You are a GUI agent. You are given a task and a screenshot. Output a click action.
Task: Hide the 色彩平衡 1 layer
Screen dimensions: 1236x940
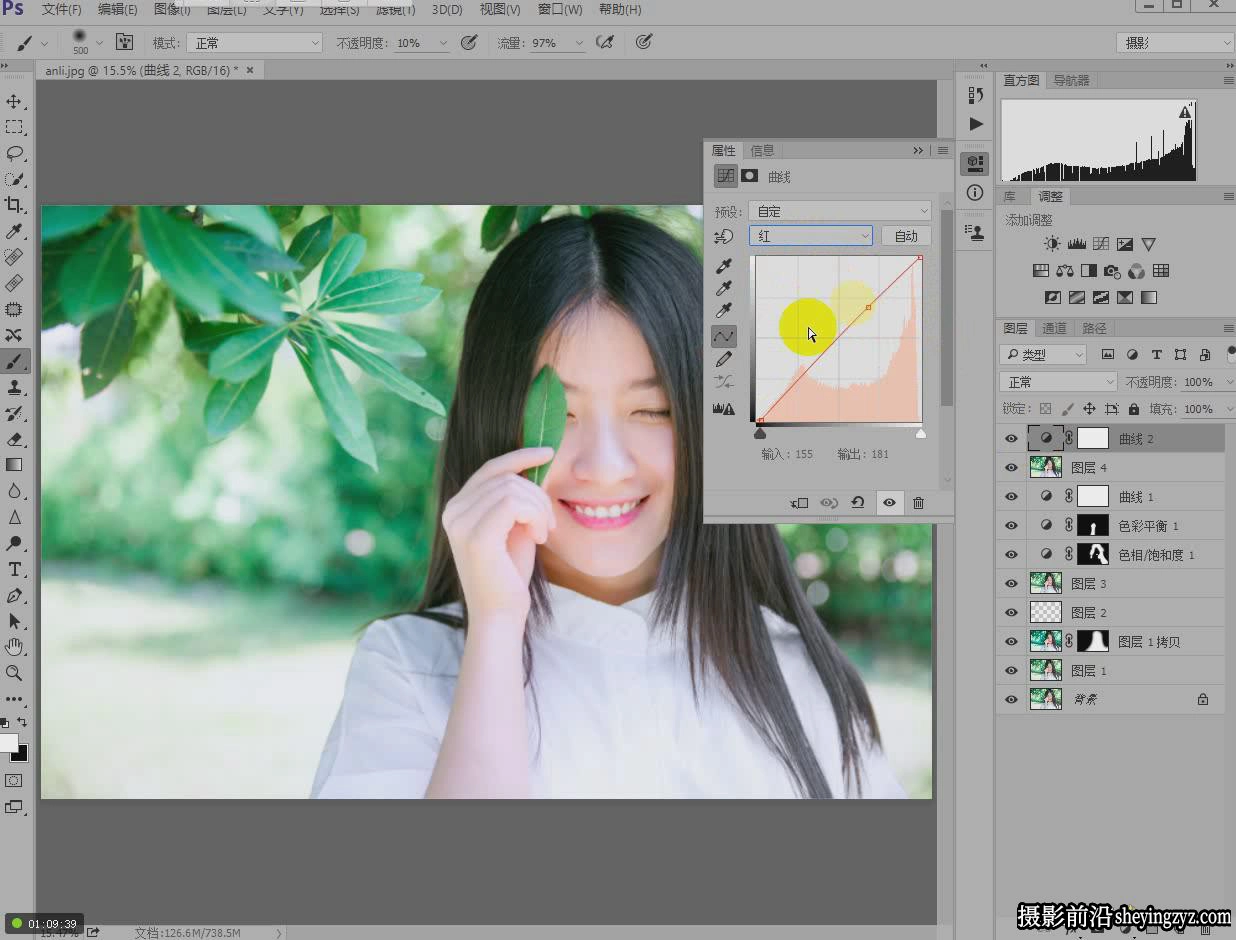click(x=1010, y=525)
